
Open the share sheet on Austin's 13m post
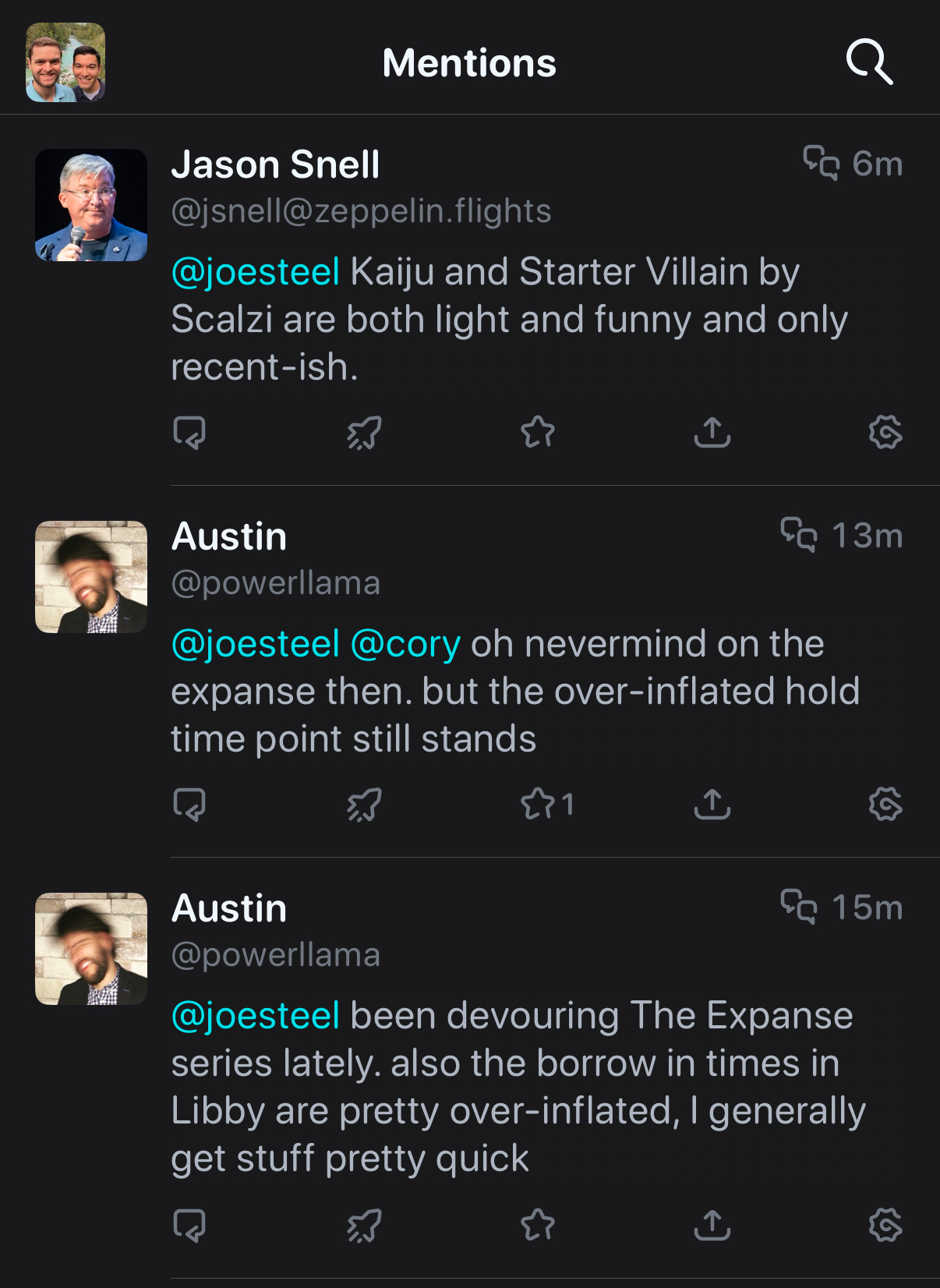click(711, 805)
